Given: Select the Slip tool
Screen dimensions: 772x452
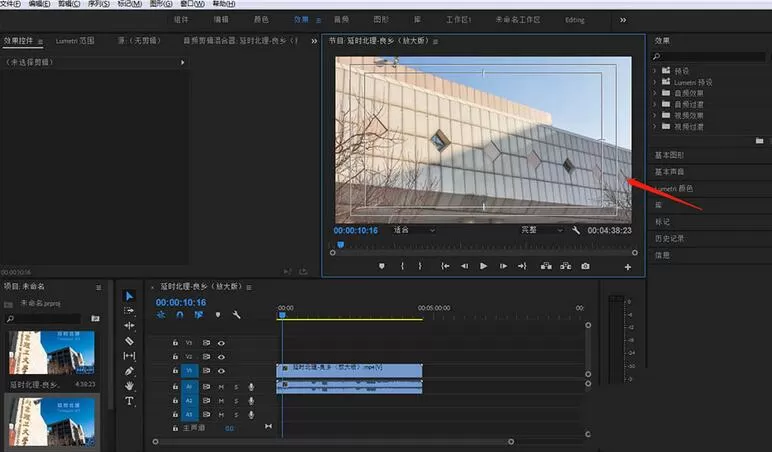Looking at the screenshot, I should pyautogui.click(x=129, y=355).
